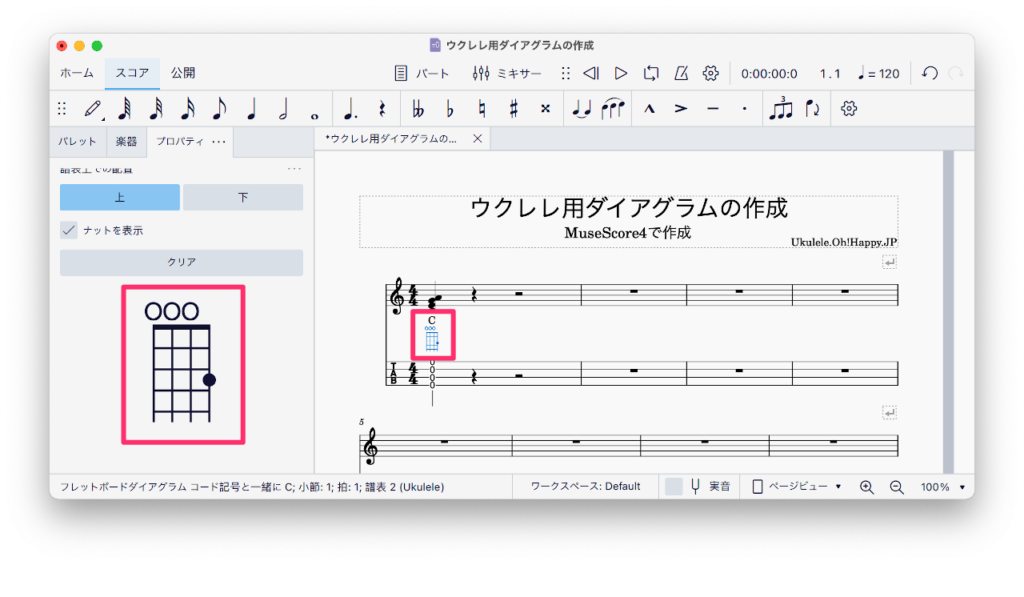Go to the ホーム tab
Image resolution: width=1024 pixels, height=597 pixels.
[x=77, y=73]
